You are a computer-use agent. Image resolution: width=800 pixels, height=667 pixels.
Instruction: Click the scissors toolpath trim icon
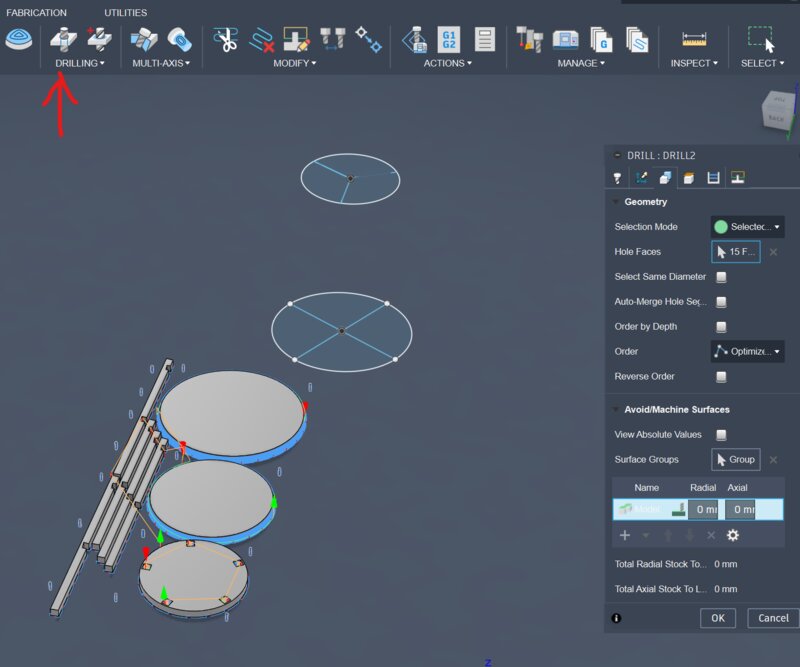point(225,39)
